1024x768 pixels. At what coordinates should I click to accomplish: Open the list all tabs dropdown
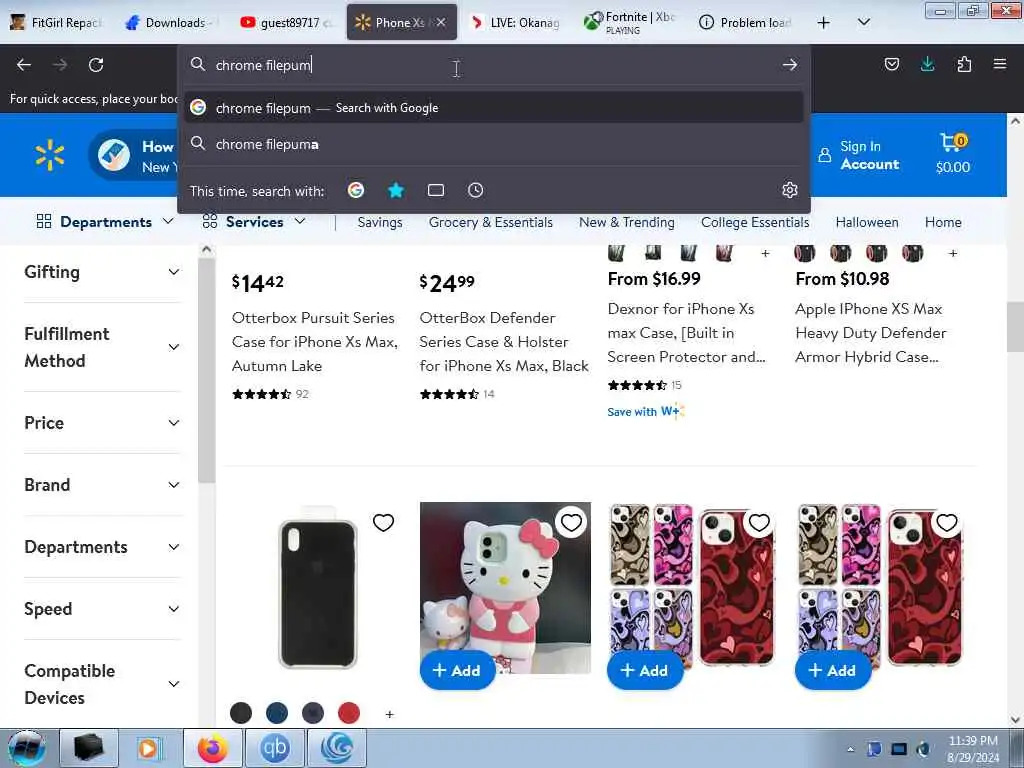point(863,22)
